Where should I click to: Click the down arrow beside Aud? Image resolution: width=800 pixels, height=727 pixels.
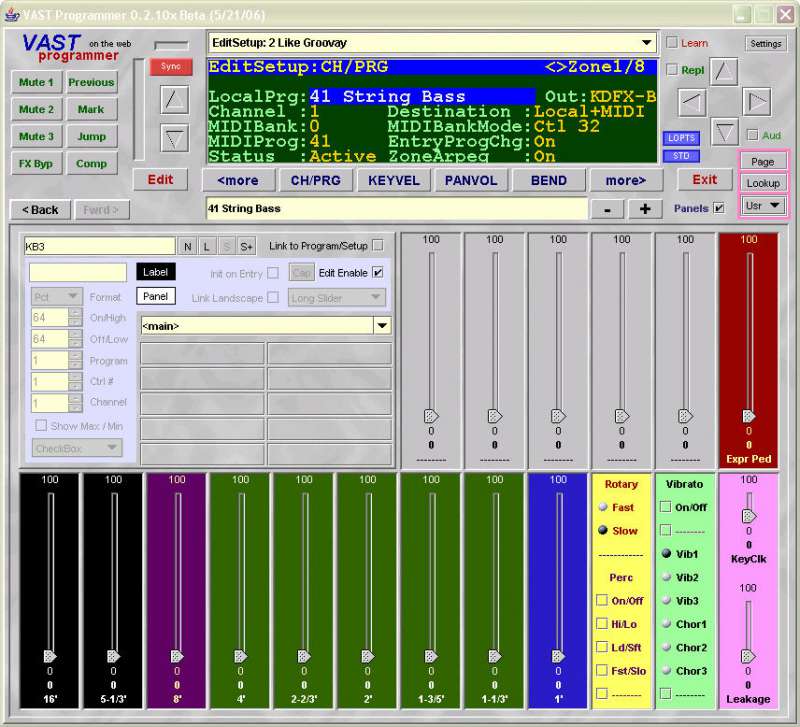click(x=725, y=131)
